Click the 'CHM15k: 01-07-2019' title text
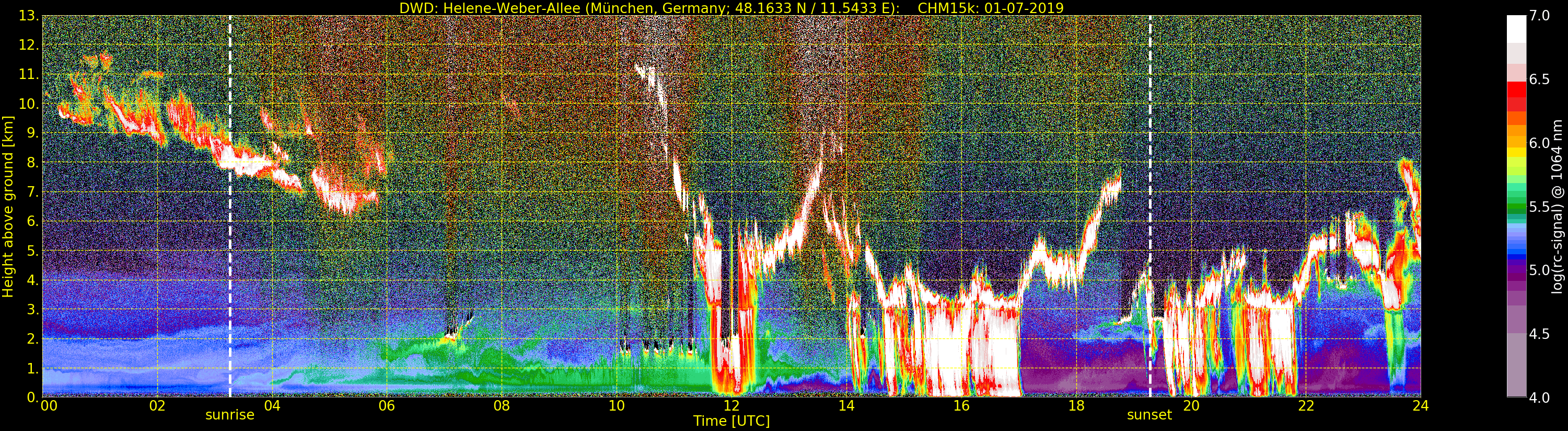 click(x=990, y=8)
